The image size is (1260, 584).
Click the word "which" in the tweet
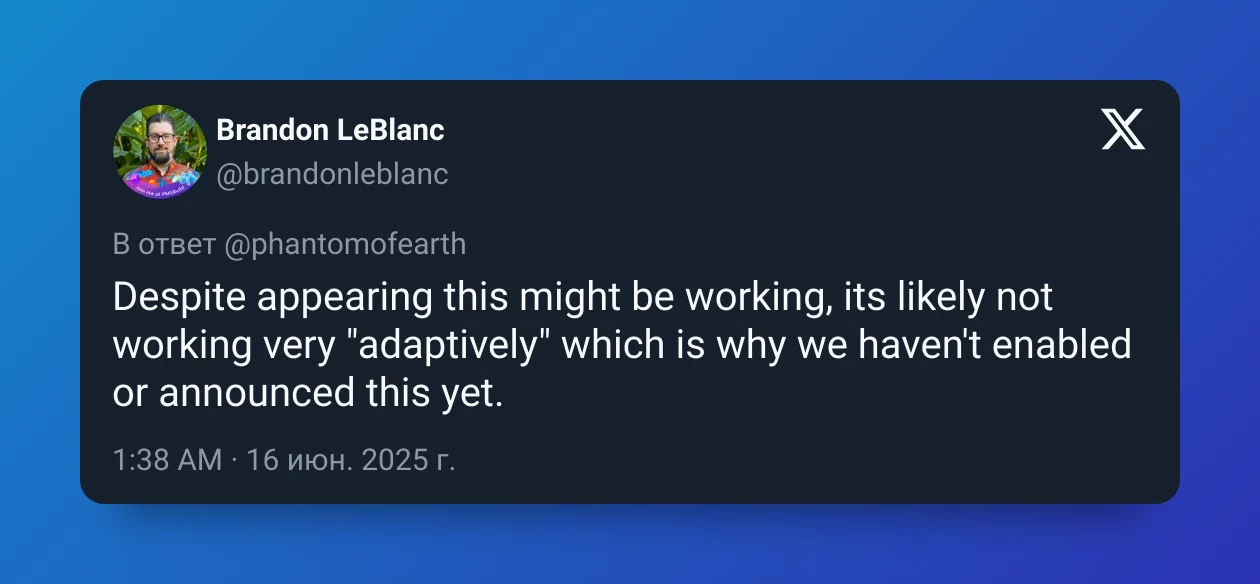[x=615, y=345]
